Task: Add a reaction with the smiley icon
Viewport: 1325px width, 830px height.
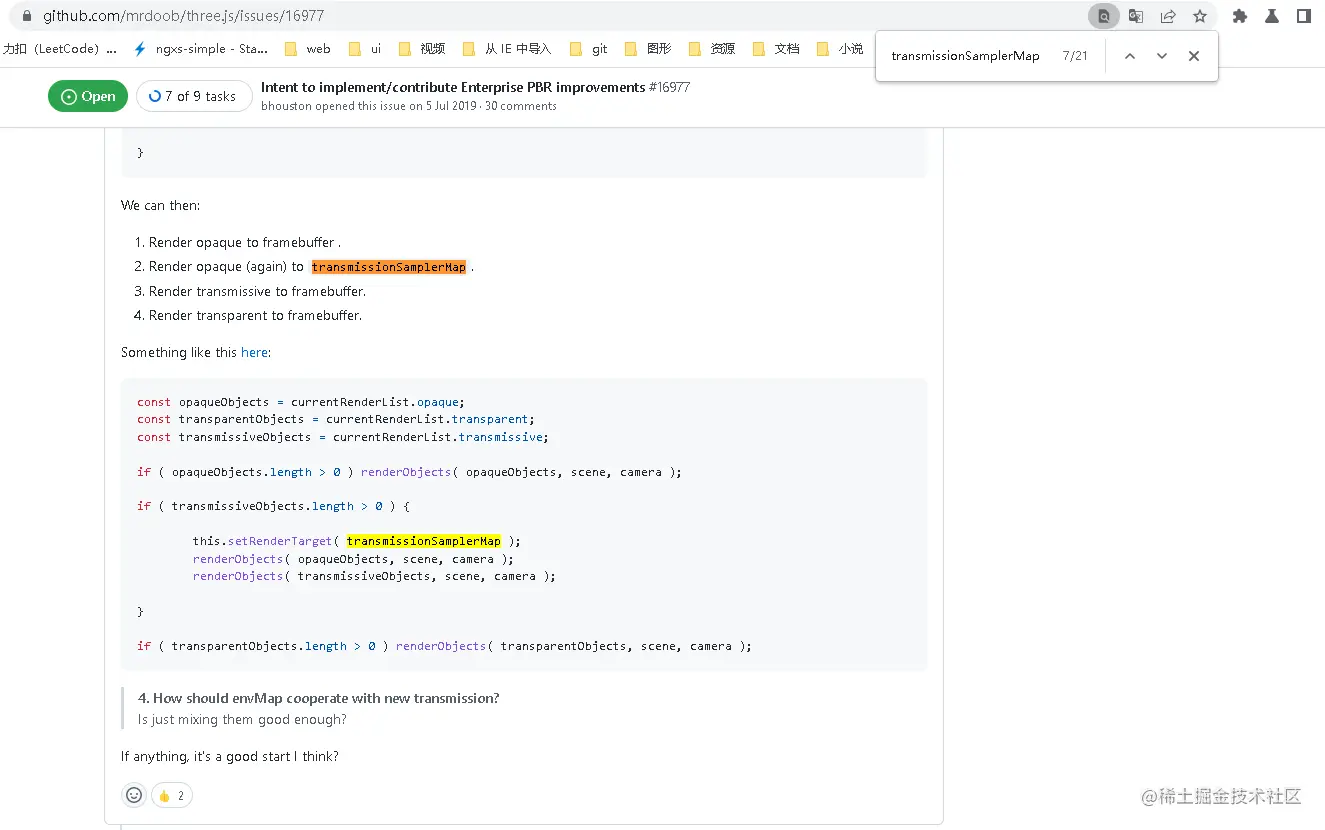Action: pyautogui.click(x=134, y=795)
